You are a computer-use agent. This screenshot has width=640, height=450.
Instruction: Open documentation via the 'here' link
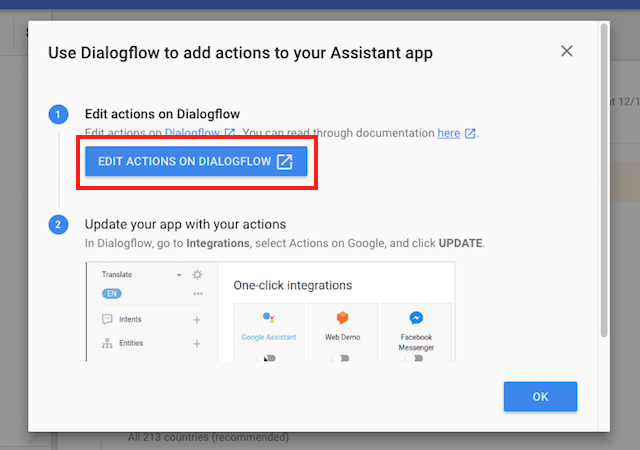pos(449,133)
